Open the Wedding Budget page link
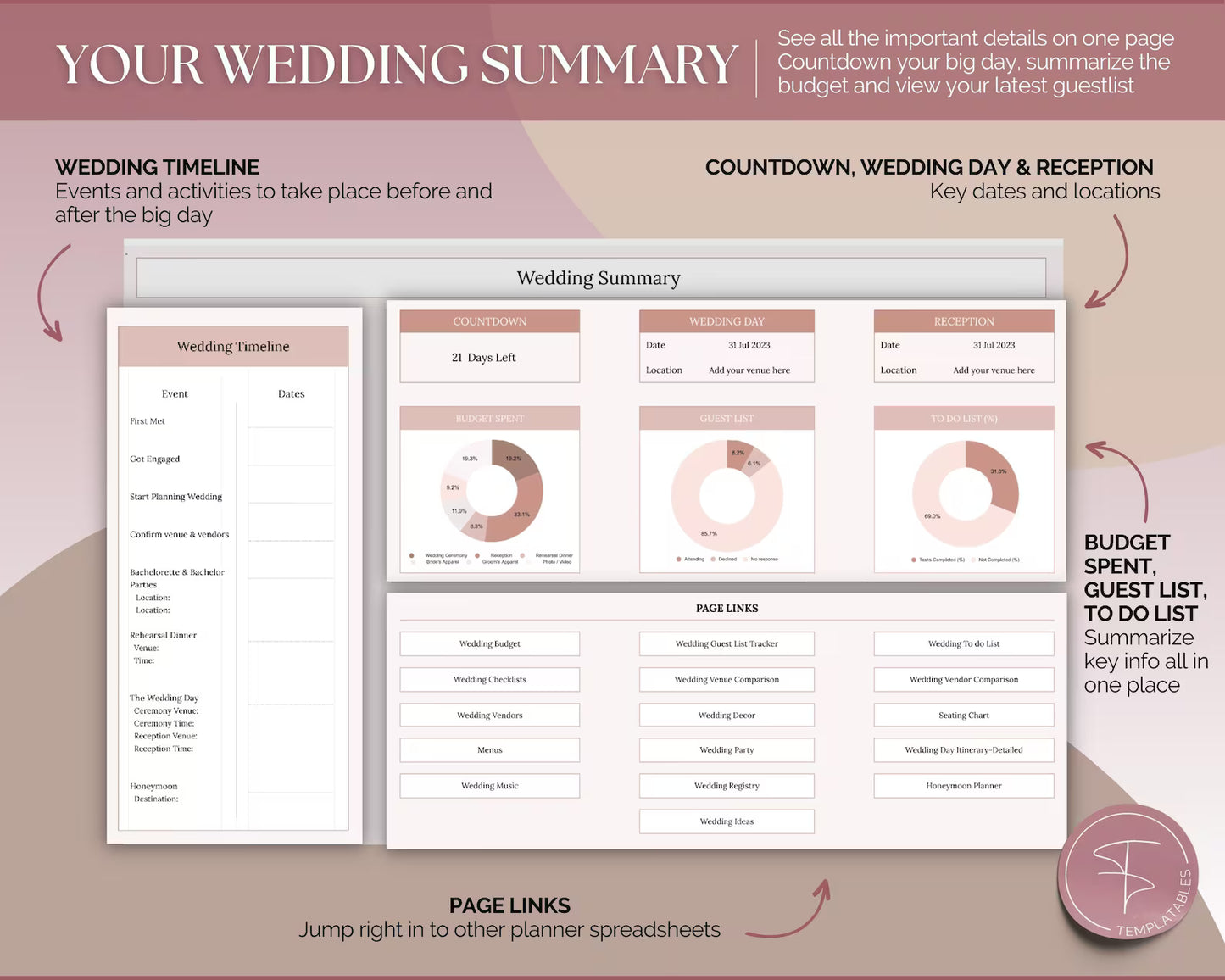1225x980 pixels. (489, 643)
